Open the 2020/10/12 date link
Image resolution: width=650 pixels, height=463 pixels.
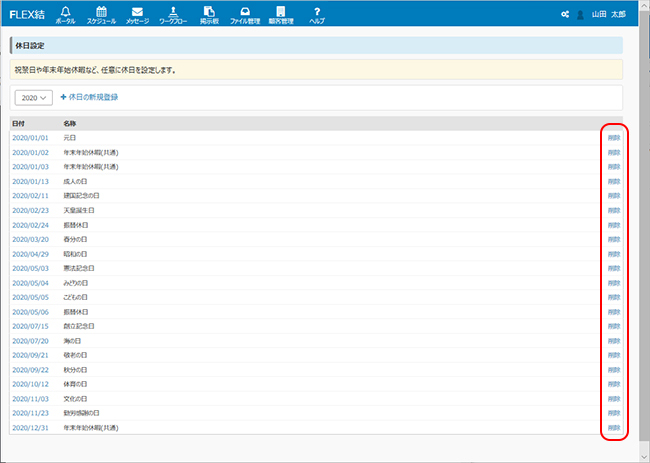coord(30,384)
